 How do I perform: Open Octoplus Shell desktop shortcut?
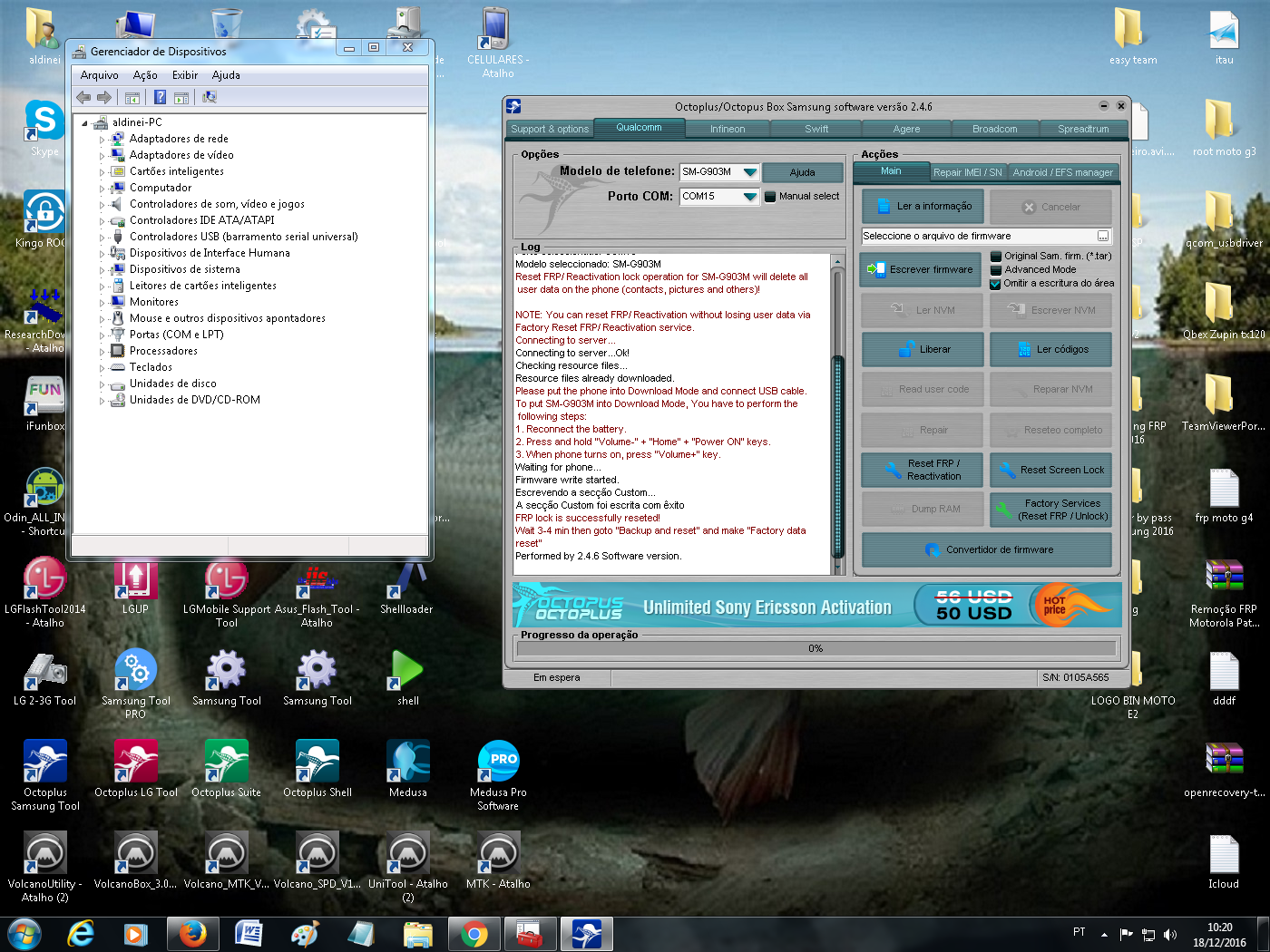coord(317,768)
